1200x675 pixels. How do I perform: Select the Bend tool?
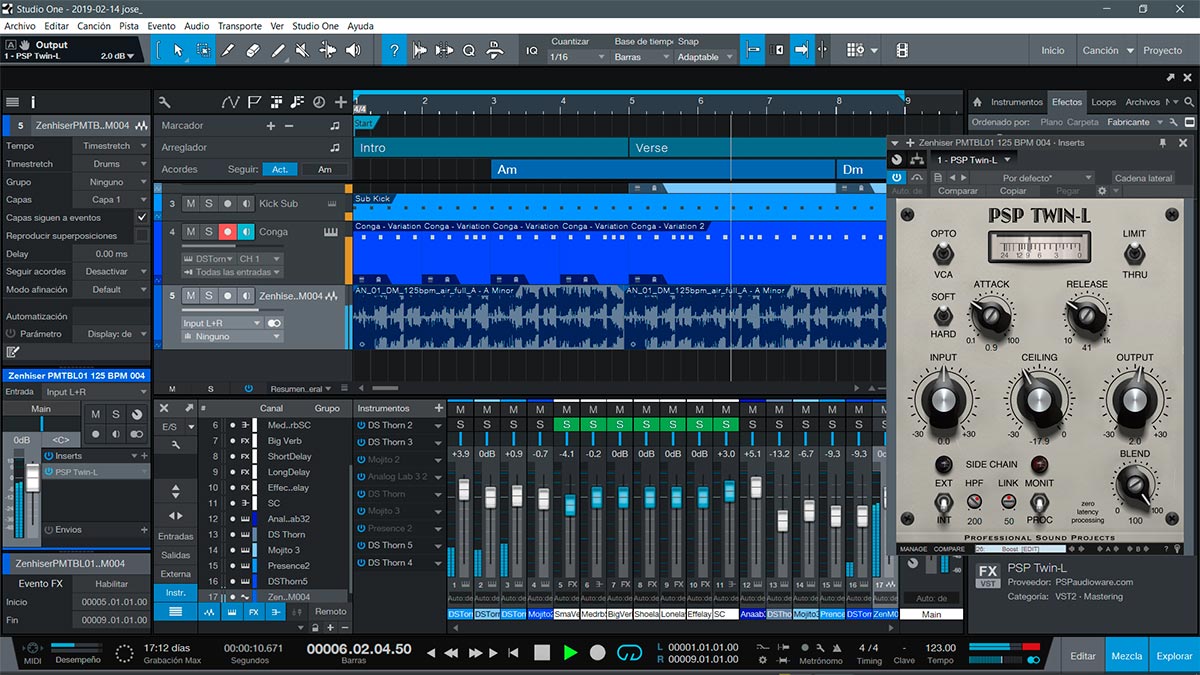point(328,50)
